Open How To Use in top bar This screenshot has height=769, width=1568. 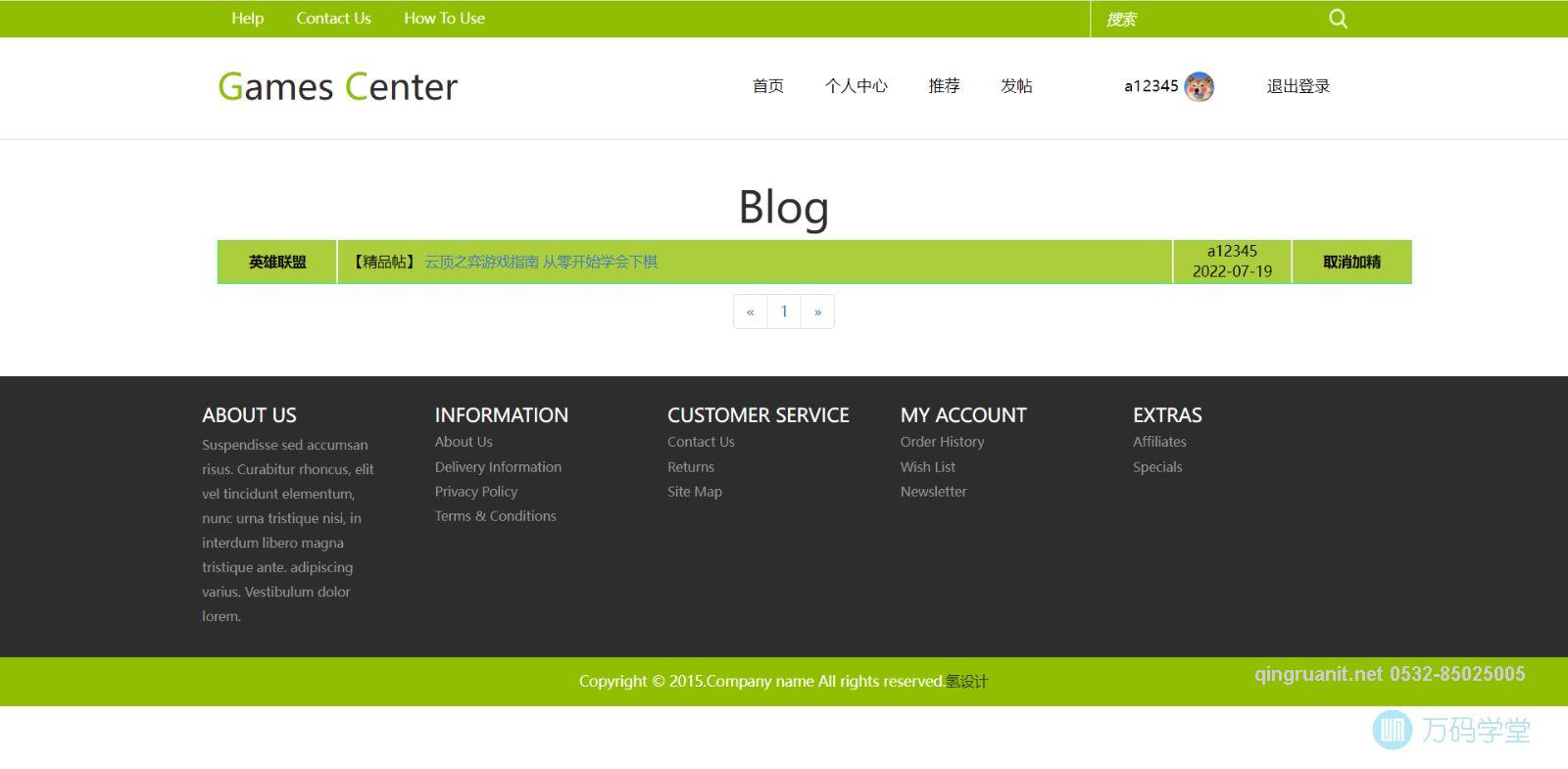(444, 18)
